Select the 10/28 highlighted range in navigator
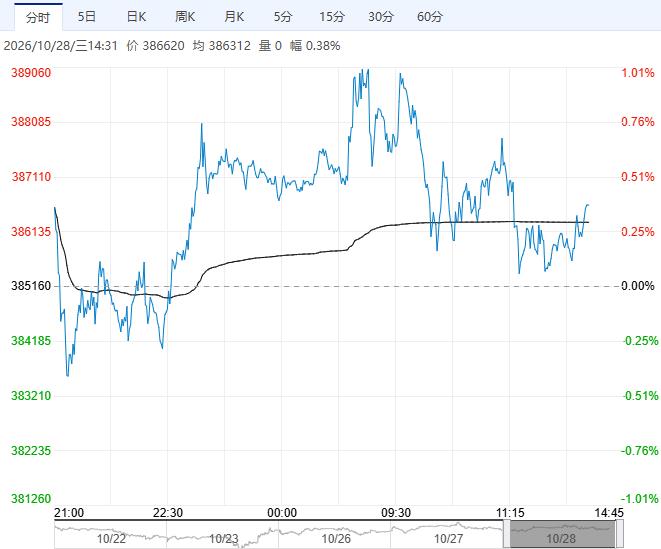 pos(563,534)
